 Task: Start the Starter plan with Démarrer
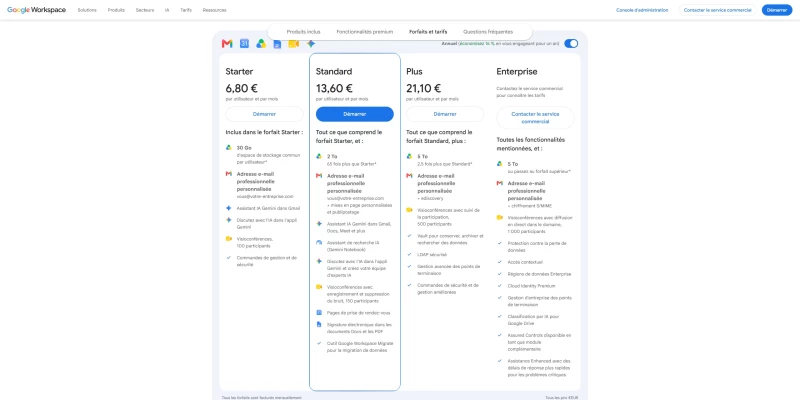tap(264, 114)
